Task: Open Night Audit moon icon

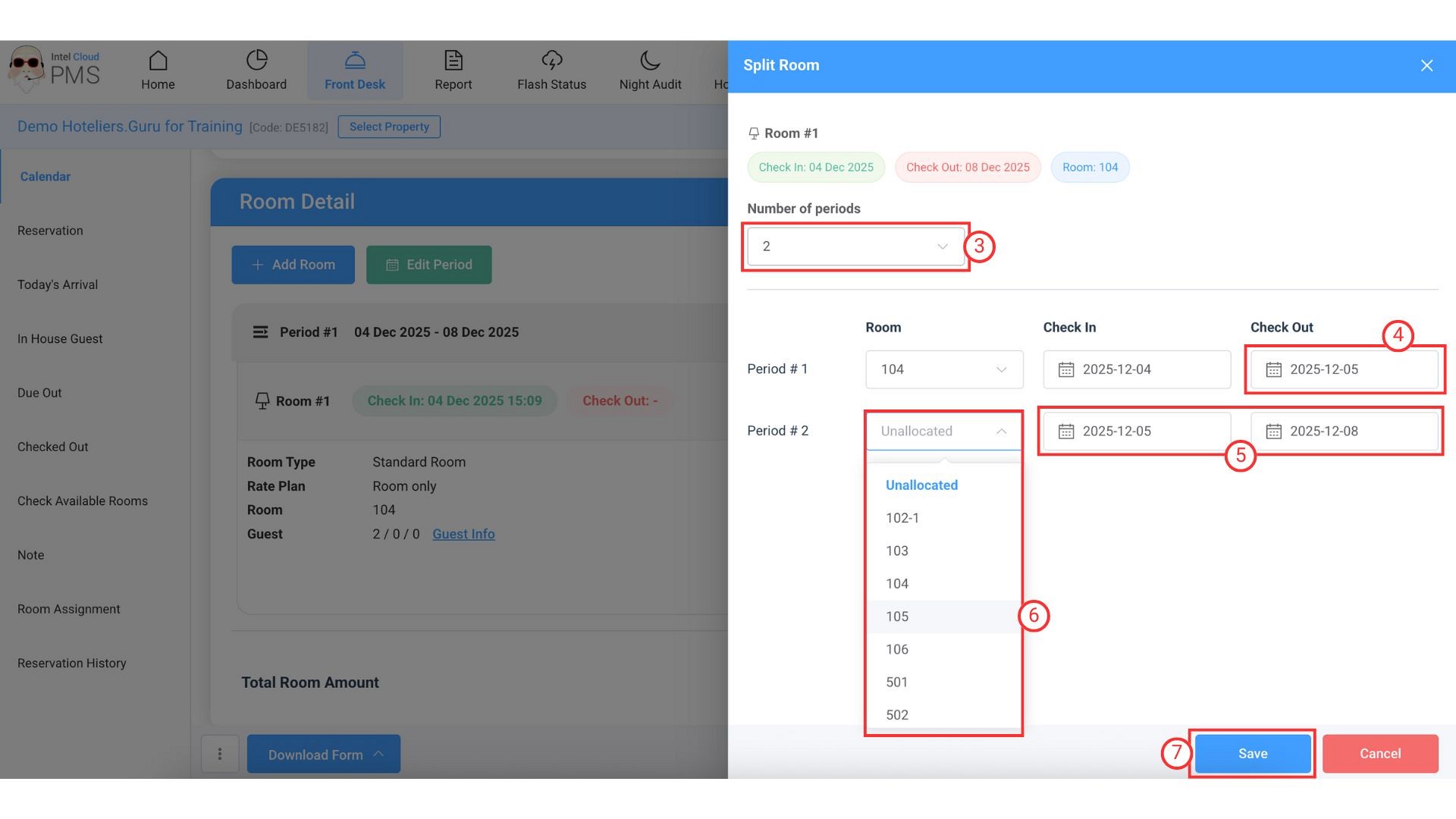Action: (650, 61)
